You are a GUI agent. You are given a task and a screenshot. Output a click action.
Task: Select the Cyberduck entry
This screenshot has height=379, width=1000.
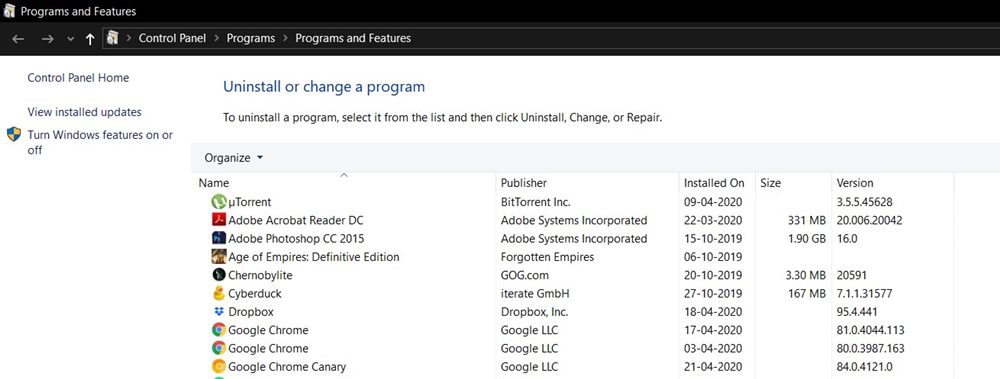(254, 294)
